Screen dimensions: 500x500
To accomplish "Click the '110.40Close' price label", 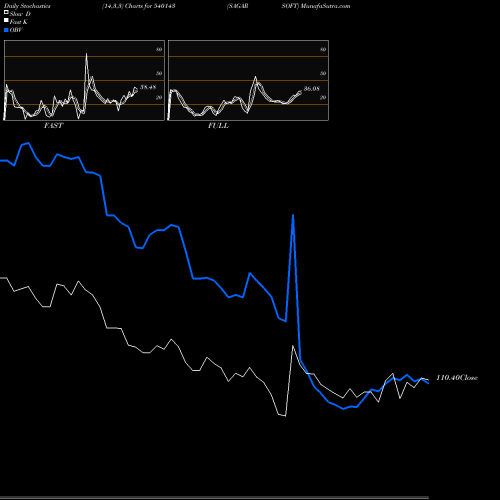I will pos(457,378).
